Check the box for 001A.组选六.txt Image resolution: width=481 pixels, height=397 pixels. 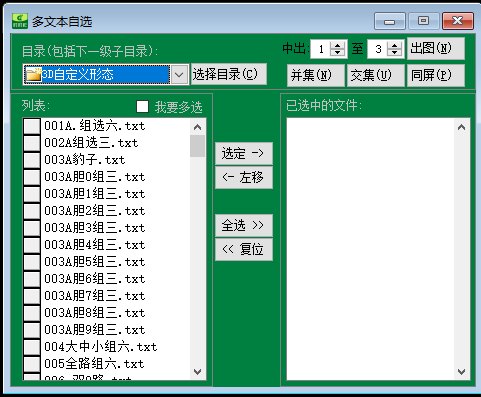pyautogui.click(x=32, y=126)
